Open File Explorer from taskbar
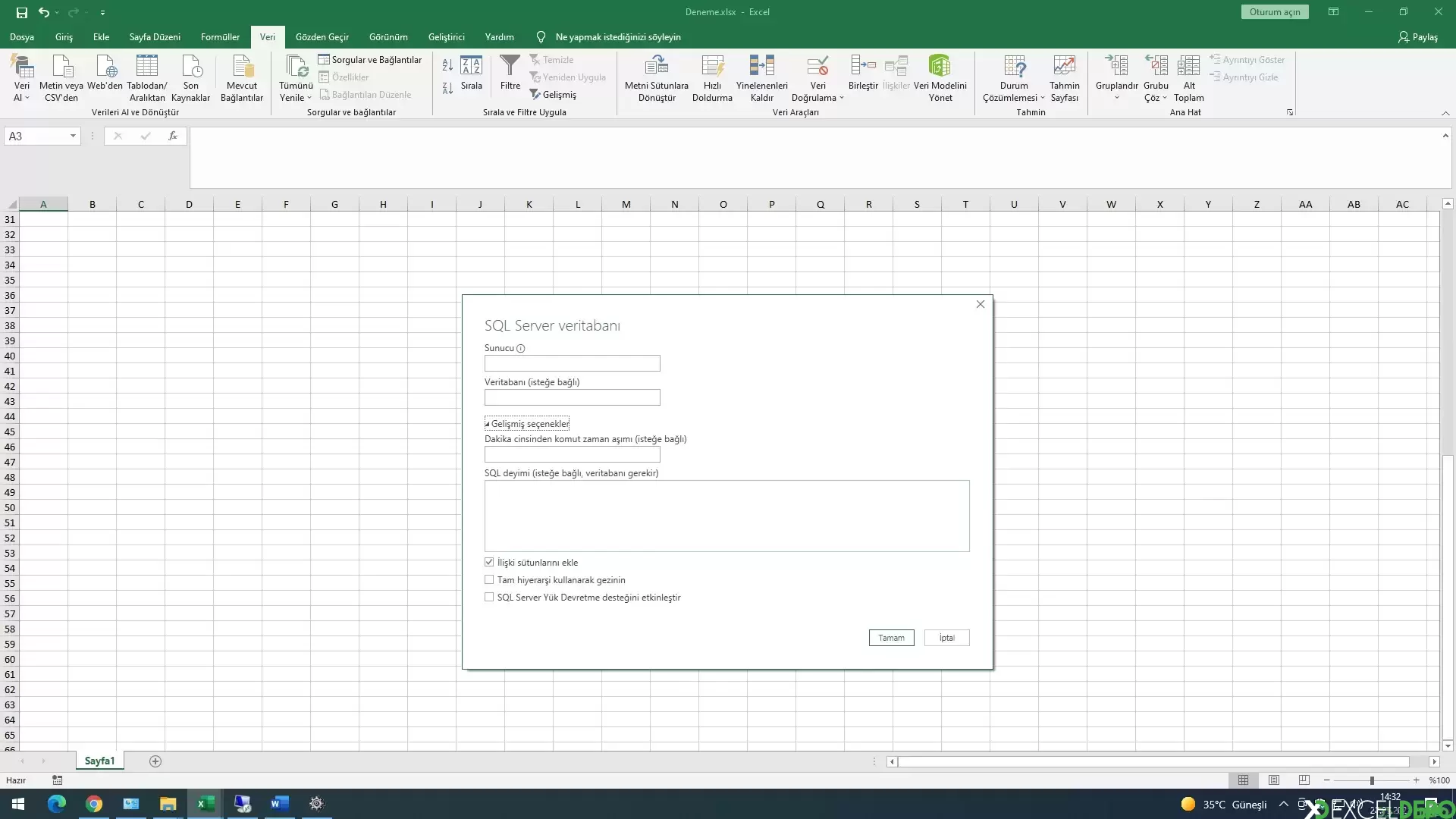This screenshot has height=819, width=1456. point(168,804)
